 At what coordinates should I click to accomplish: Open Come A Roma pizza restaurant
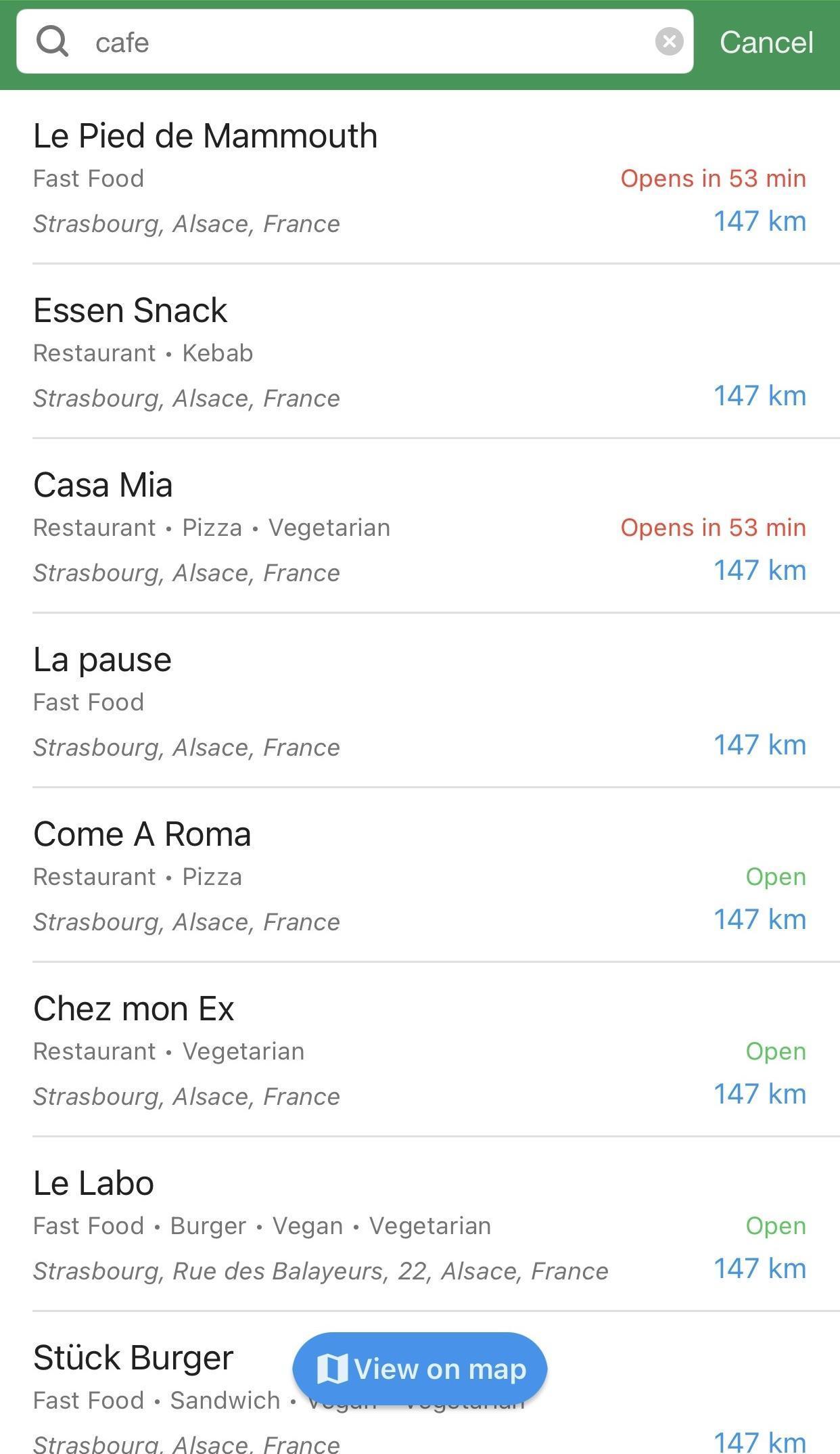pos(142,834)
